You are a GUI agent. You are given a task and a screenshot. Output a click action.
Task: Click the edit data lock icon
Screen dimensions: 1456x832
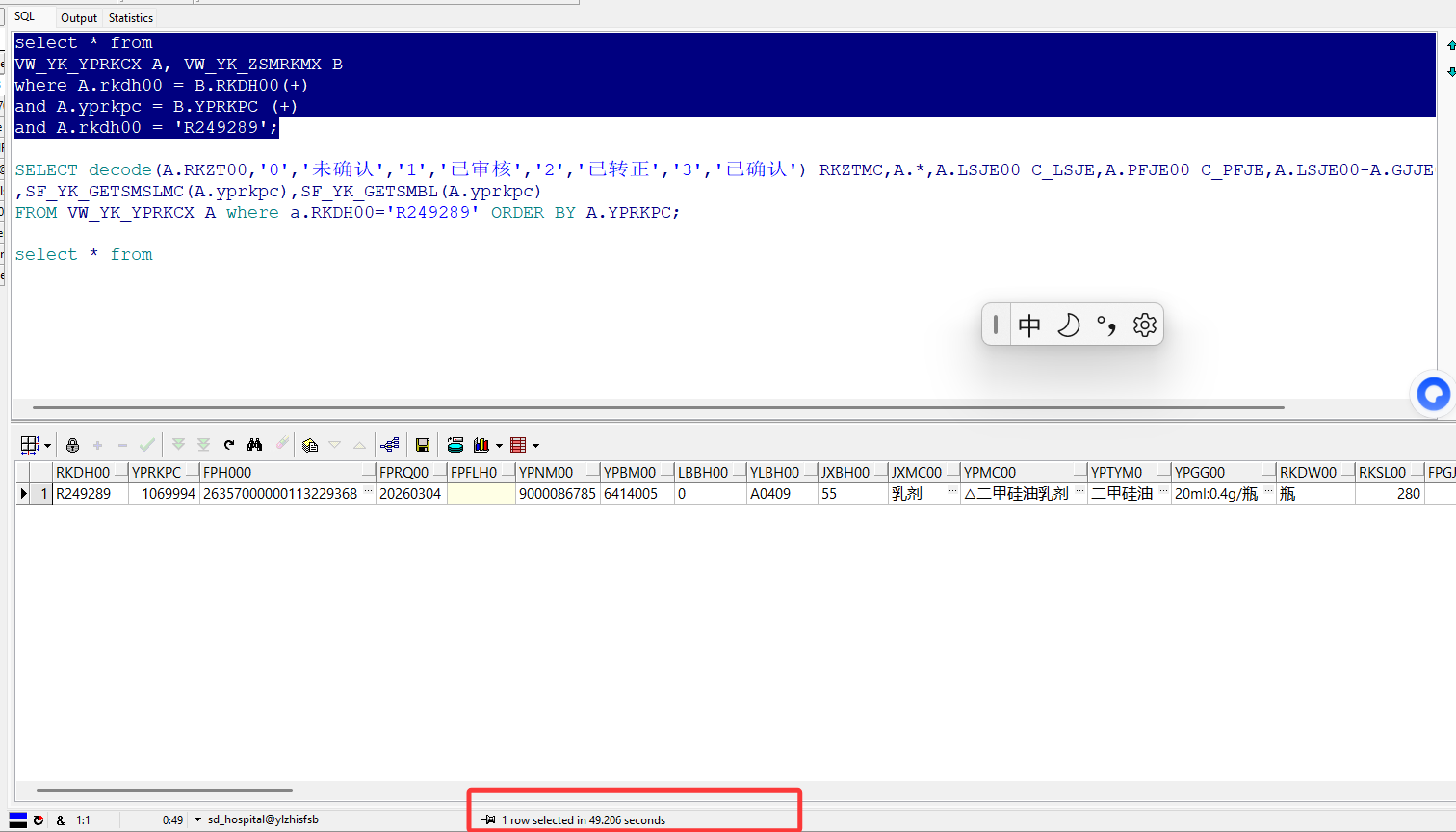pos(72,445)
